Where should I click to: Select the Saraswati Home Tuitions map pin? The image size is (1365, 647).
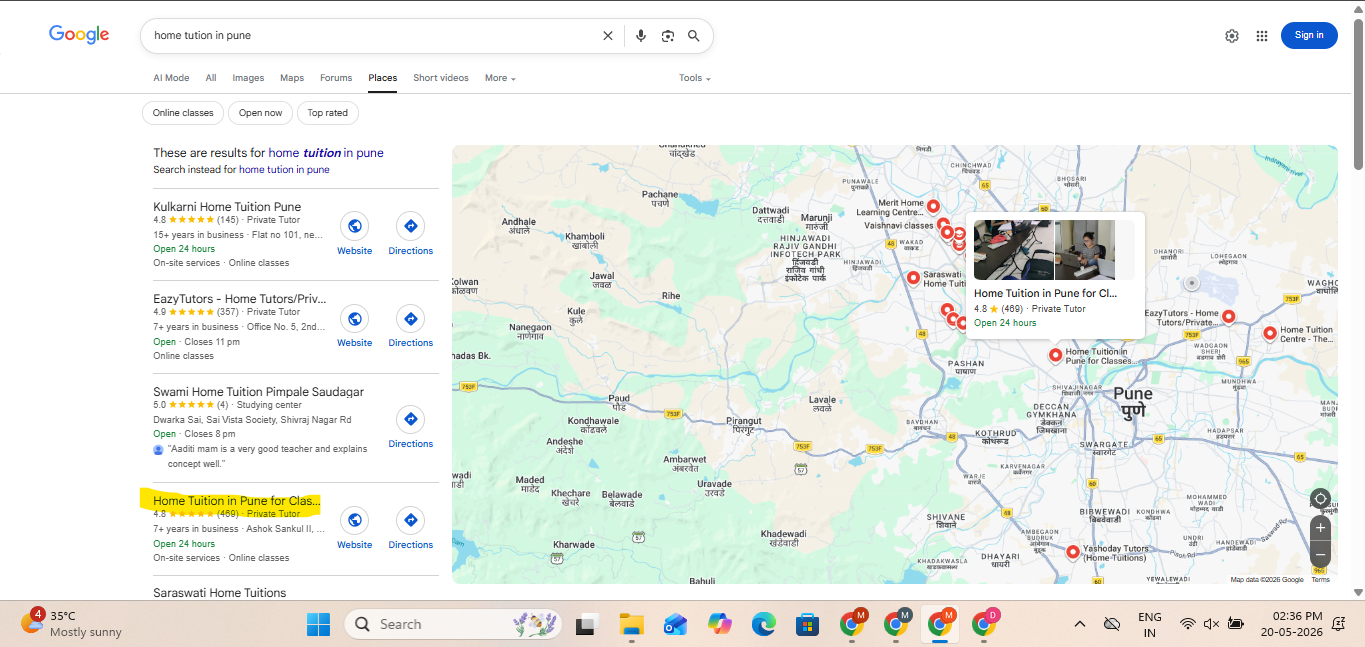pyautogui.click(x=913, y=278)
